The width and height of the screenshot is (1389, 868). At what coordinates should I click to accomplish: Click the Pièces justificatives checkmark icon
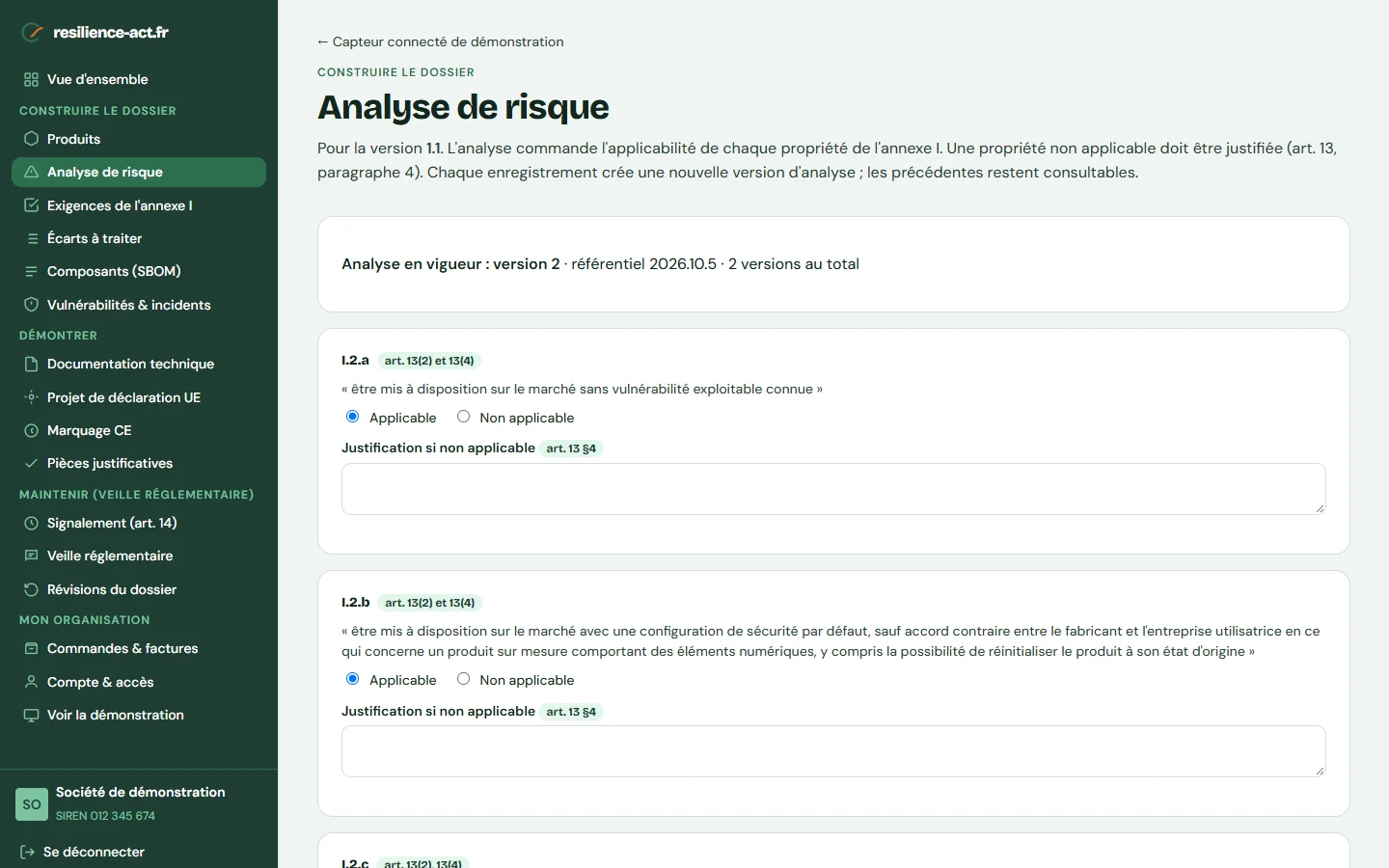pyautogui.click(x=32, y=463)
